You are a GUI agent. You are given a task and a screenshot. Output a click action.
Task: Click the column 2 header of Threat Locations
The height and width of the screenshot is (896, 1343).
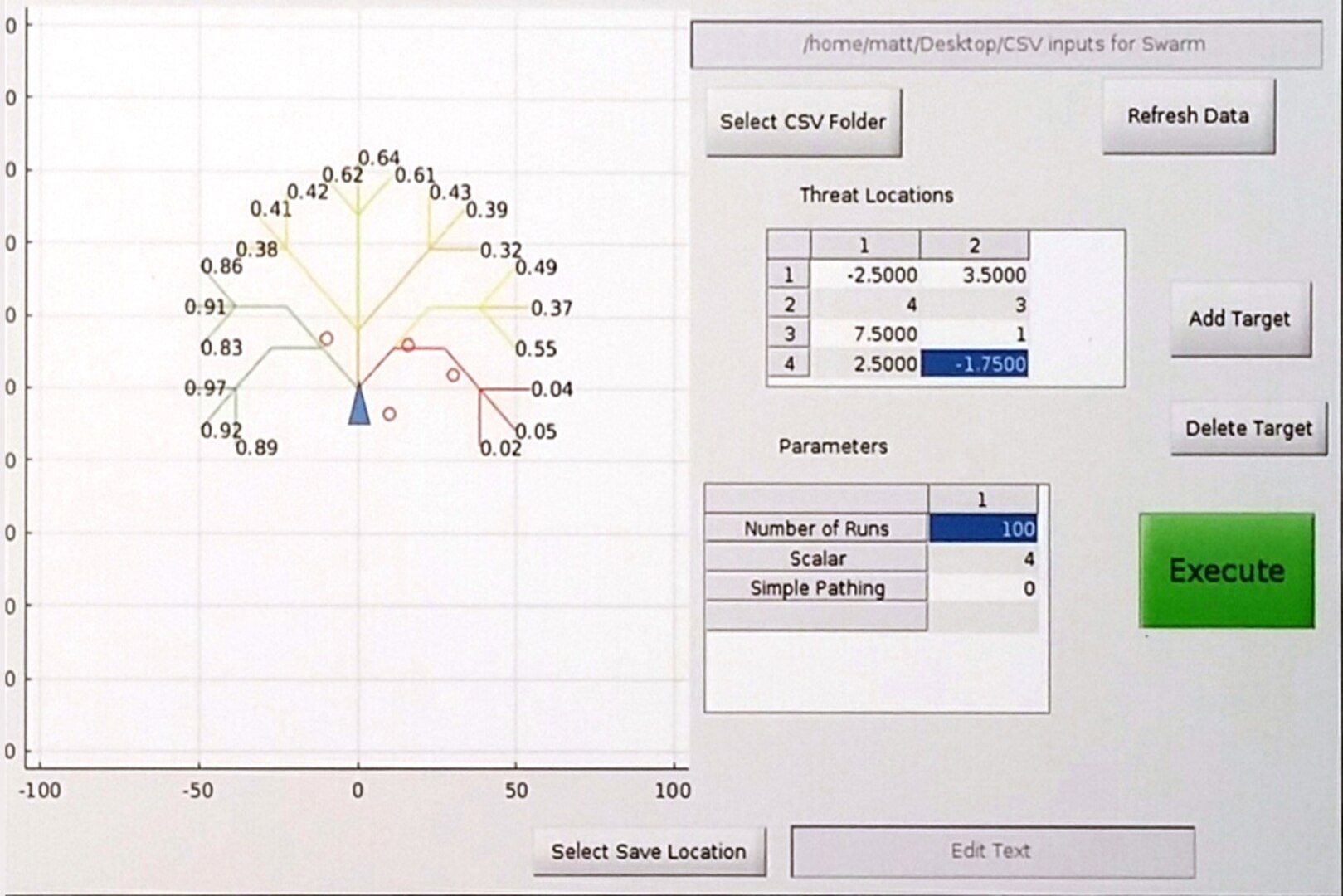tap(975, 246)
